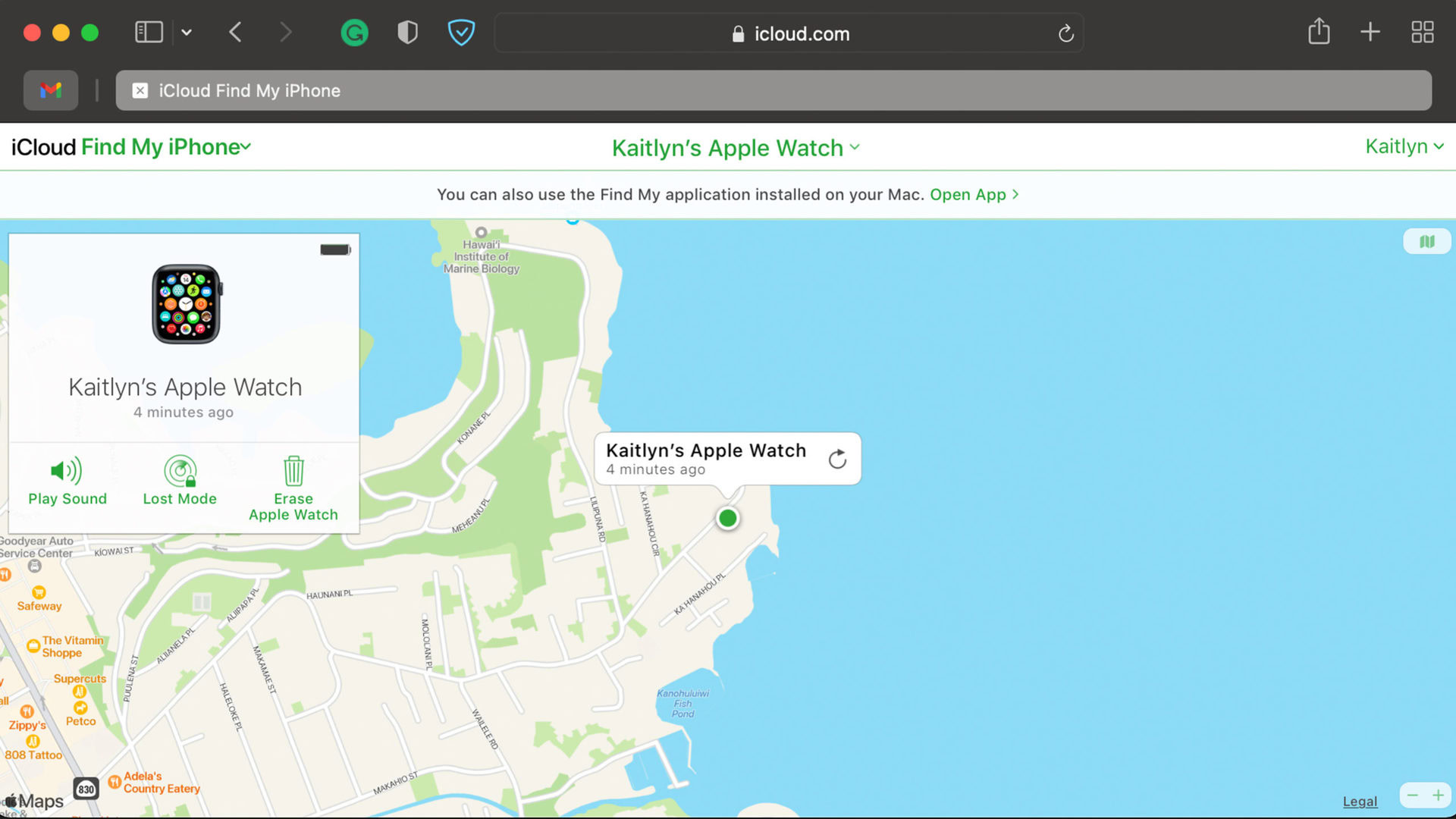
Task: Open the Kaitlyn account menu
Action: [x=1404, y=146]
